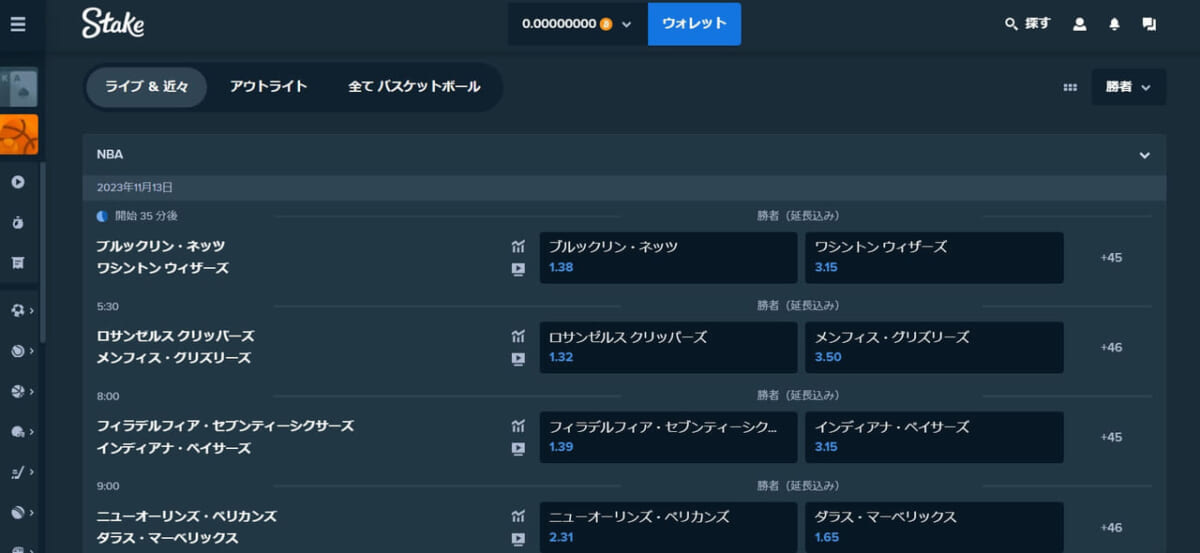Bet on メンフィス・グリズリーズ at 3.50

click(934, 347)
